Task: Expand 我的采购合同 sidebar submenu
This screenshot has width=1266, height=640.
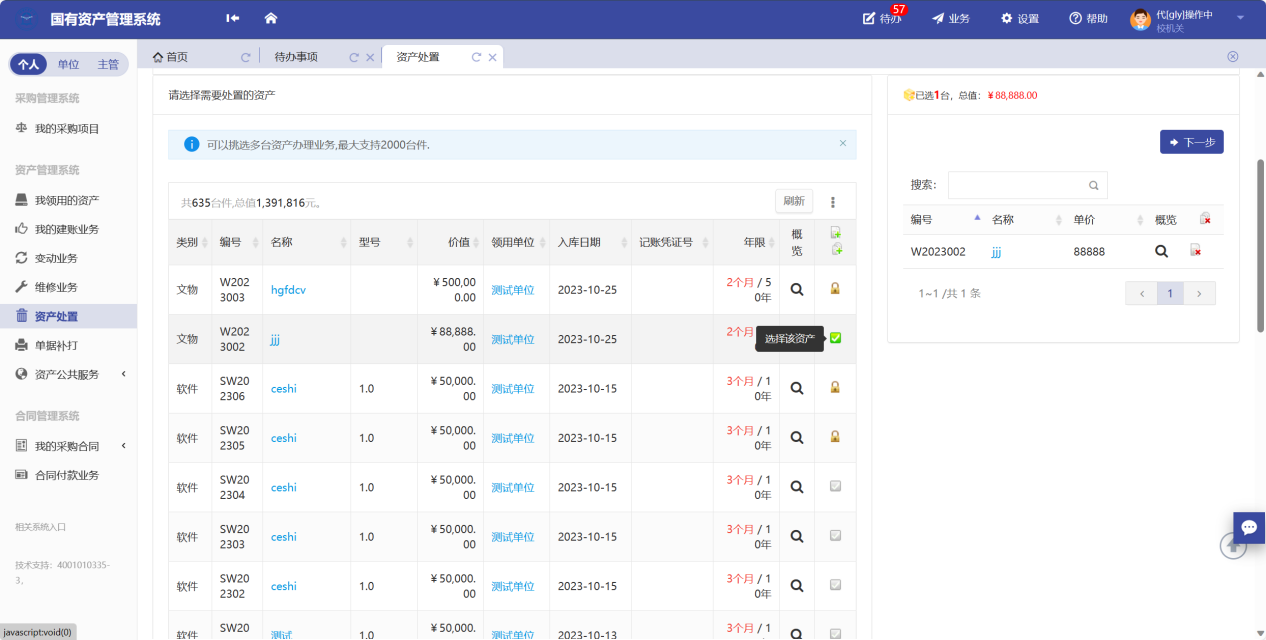Action: tap(67, 446)
